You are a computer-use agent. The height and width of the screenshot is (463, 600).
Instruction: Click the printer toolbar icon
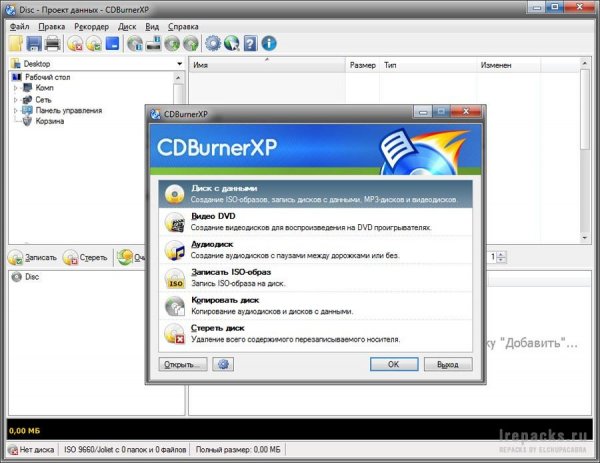[52, 44]
